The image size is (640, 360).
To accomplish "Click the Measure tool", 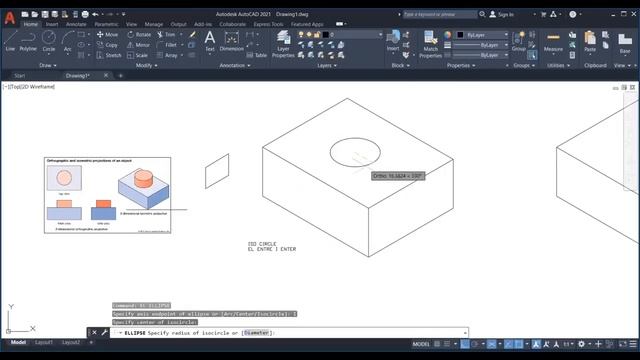I will (x=553, y=42).
